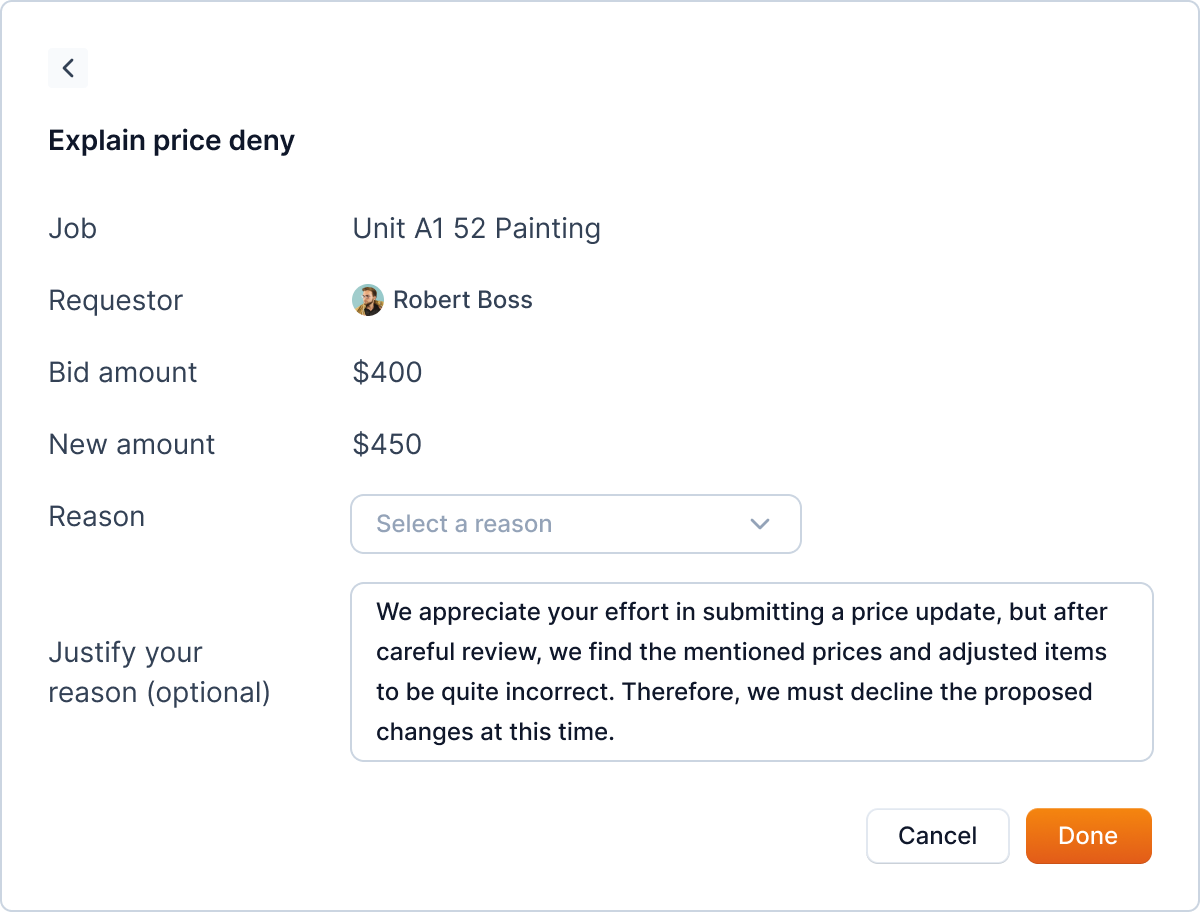
Task: Click the 'Explain price deny' heading
Action: pyautogui.click(x=171, y=141)
